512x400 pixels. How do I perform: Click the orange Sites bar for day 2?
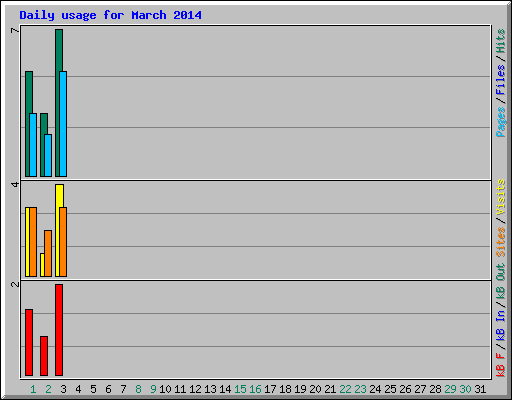[48, 253]
